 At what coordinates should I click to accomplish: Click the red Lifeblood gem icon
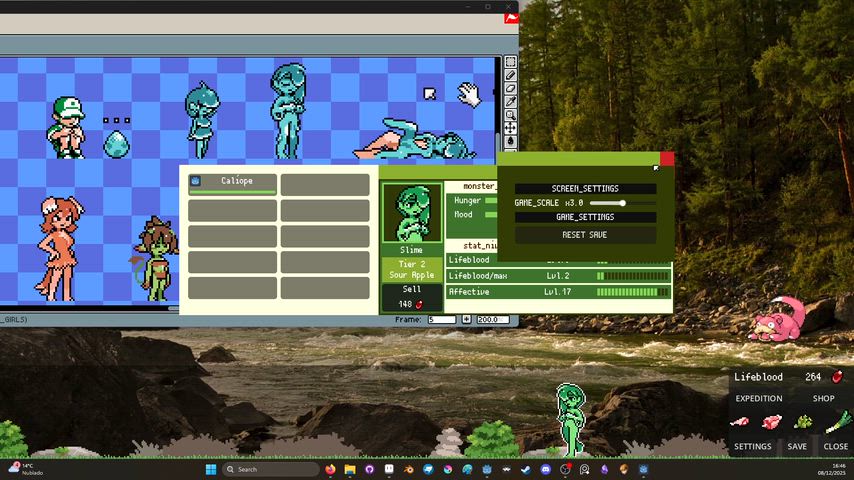(x=837, y=376)
